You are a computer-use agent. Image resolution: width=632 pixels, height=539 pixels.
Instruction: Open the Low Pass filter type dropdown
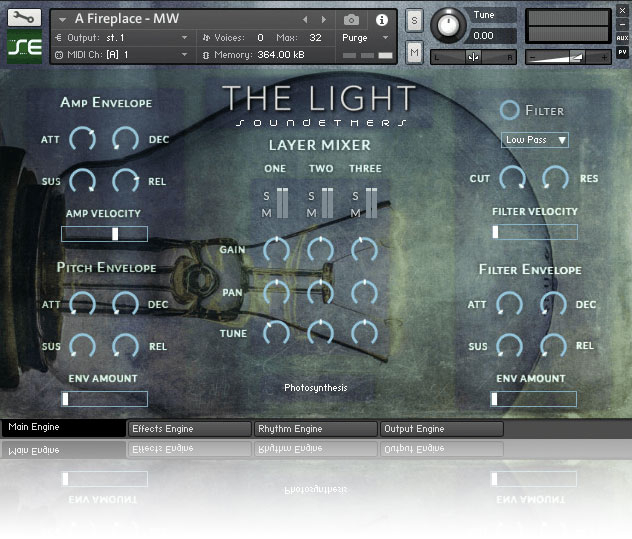tap(534, 140)
